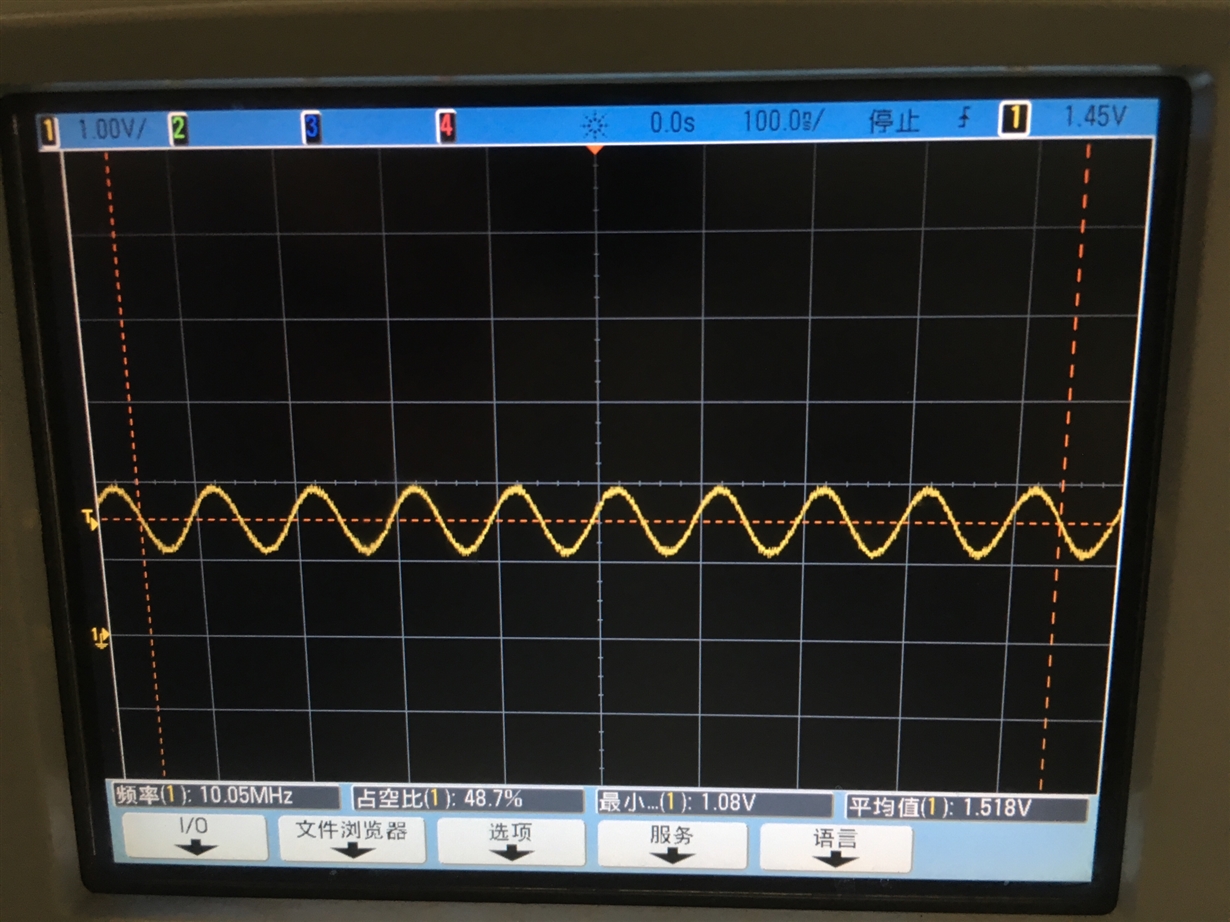
Task: Click the rising edge trigger icon
Action: click(x=964, y=120)
